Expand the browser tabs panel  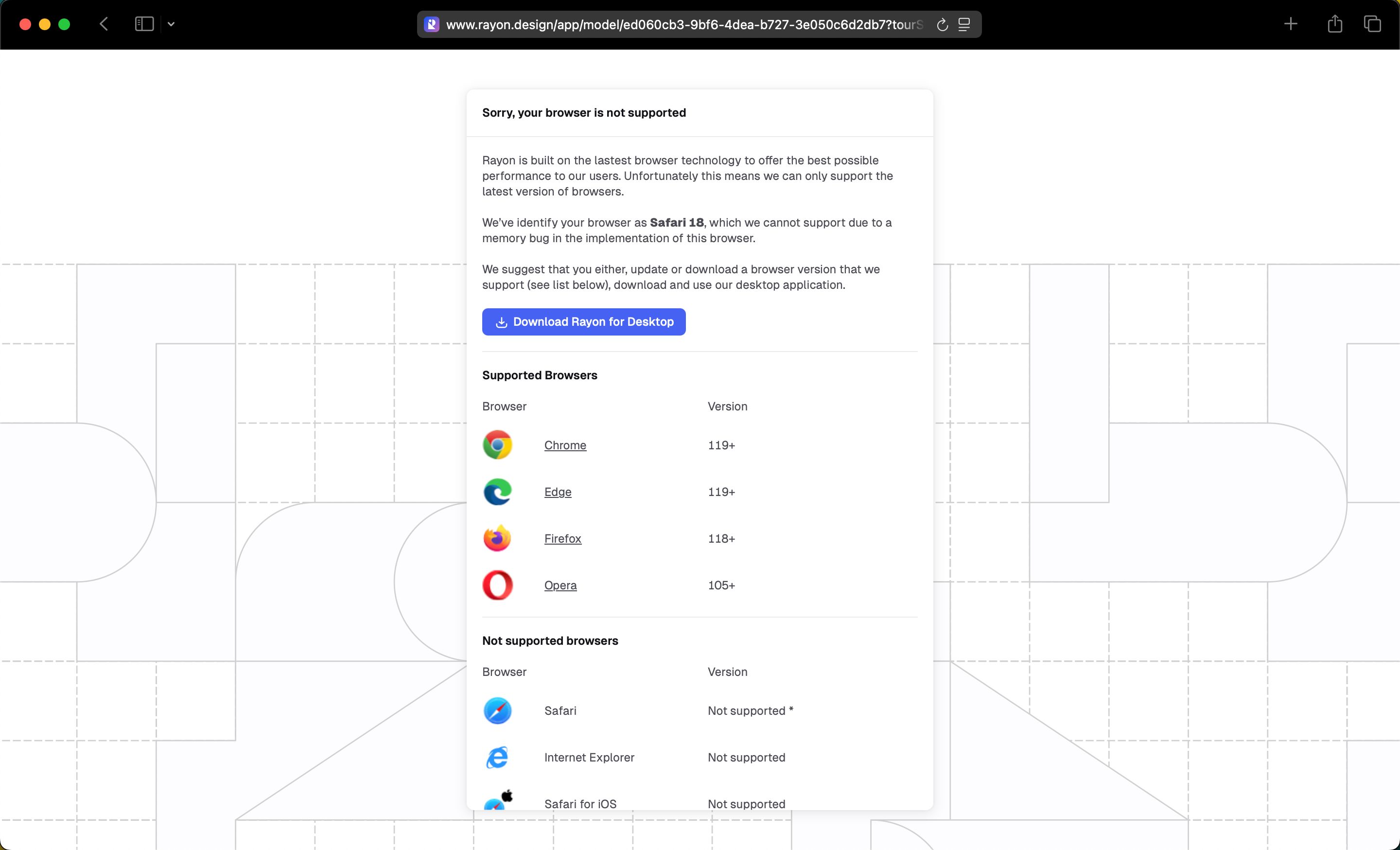click(1374, 24)
